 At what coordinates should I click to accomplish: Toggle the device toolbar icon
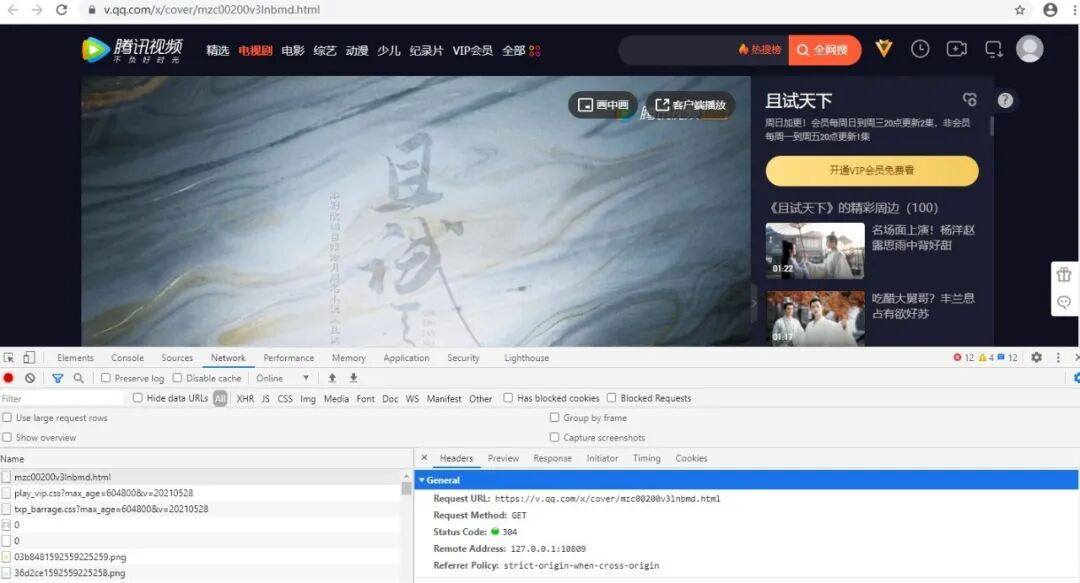pos(29,358)
